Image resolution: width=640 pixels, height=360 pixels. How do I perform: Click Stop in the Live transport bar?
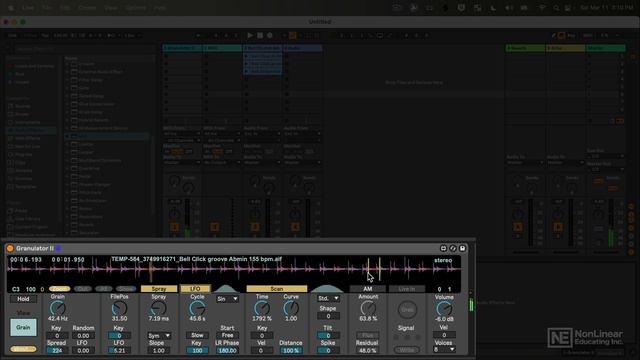tap(260, 36)
